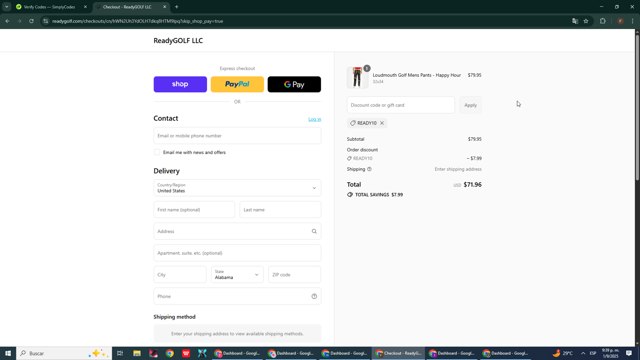Remove the READY10 discount code
Screen dimensions: 640x360
tap(382, 123)
